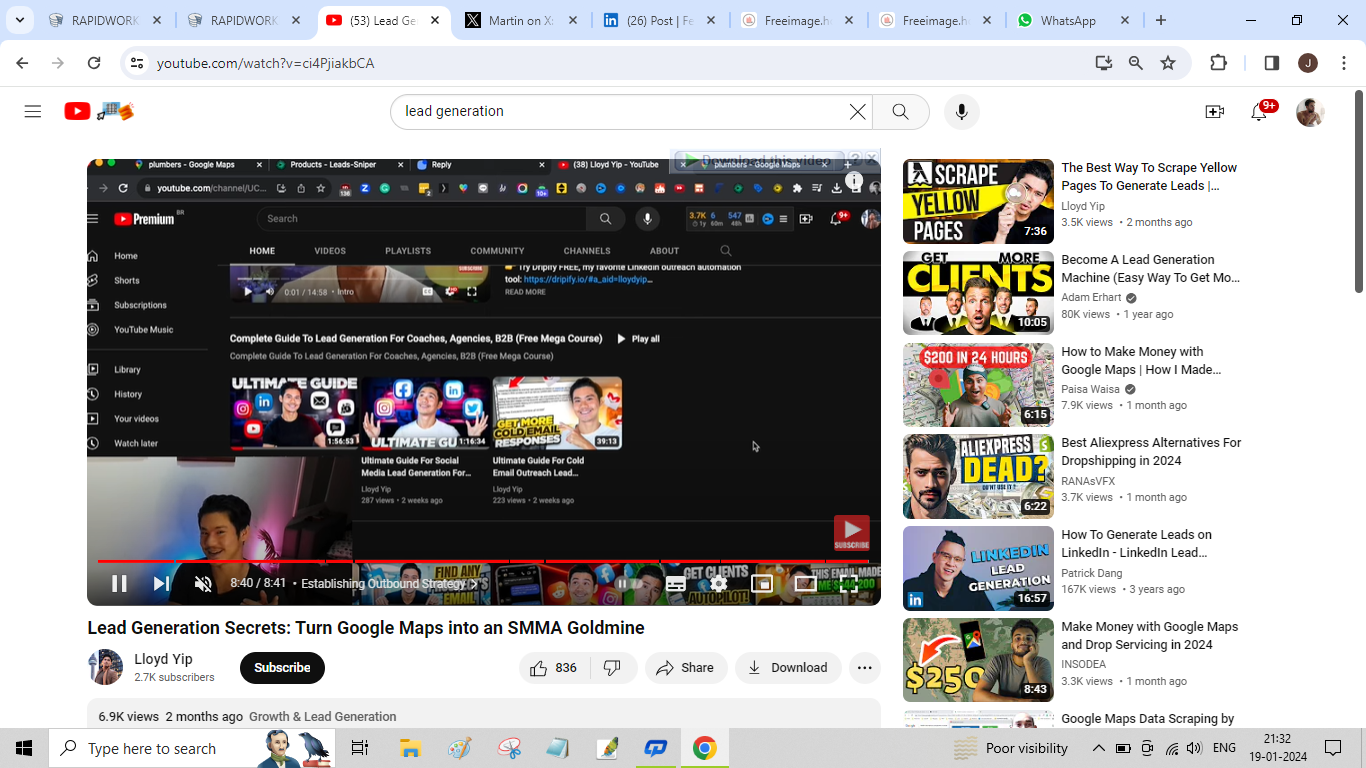Download the video
This screenshot has width=1366, height=768.
click(x=788, y=668)
